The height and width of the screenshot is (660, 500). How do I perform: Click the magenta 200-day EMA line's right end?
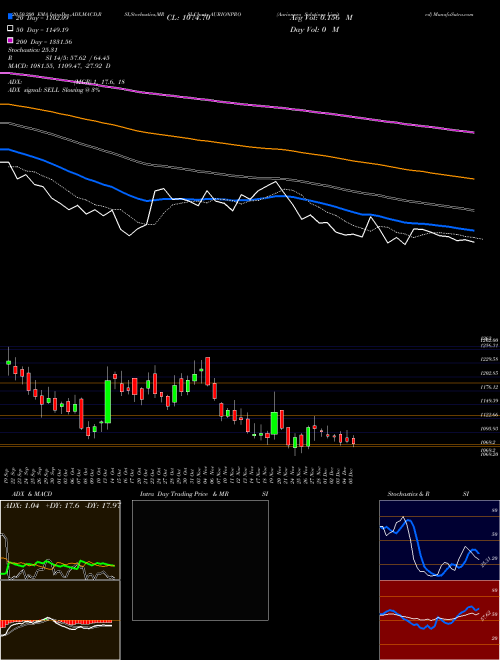473,132
